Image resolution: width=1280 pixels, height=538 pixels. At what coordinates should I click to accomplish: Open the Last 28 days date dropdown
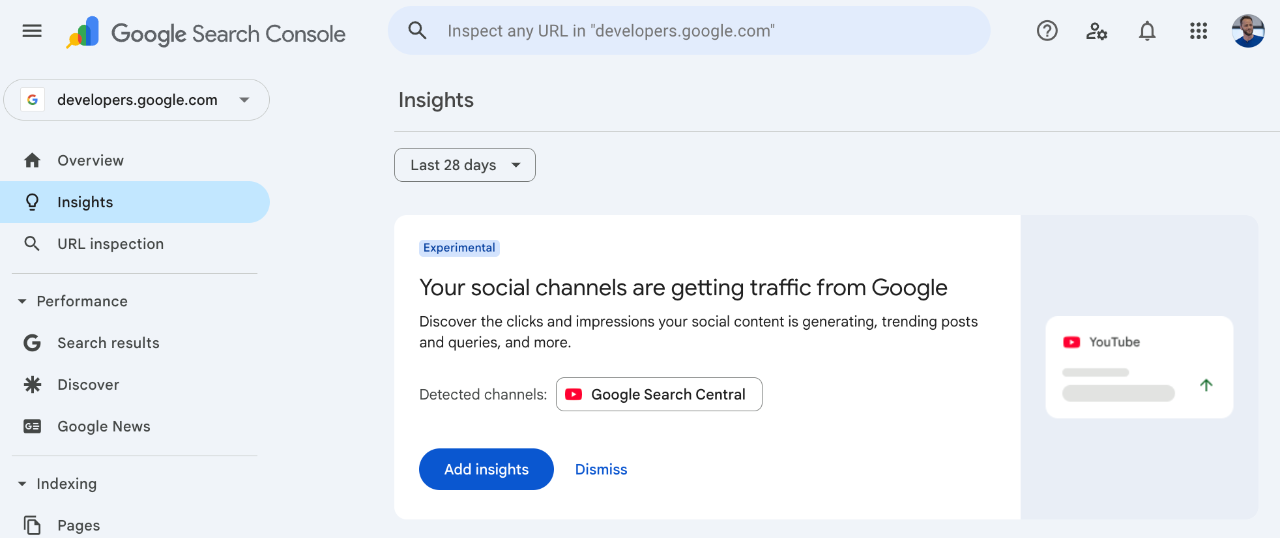click(x=465, y=165)
